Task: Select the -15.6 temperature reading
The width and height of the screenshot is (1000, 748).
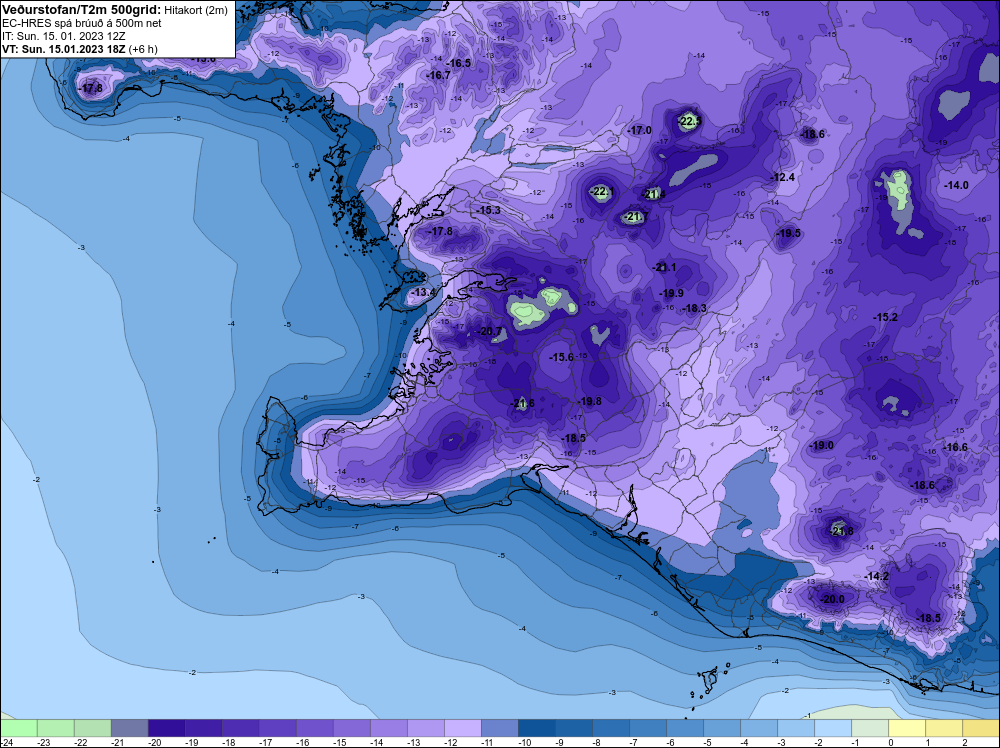Action: click(x=562, y=357)
